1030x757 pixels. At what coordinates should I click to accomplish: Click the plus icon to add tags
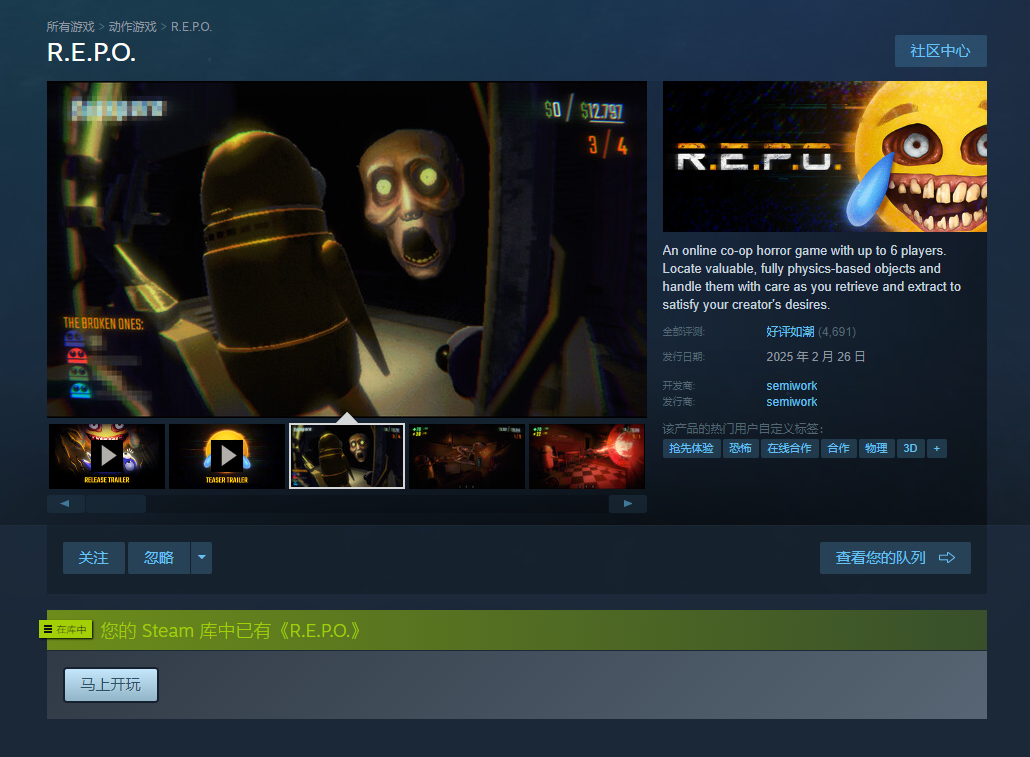pos(936,448)
